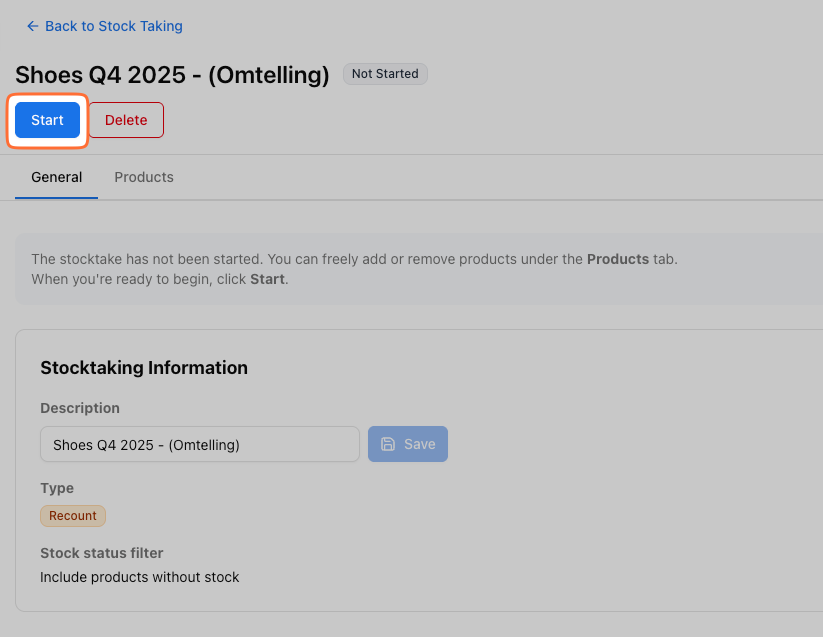Click the bold Start word in banner
The image size is (823, 637).
click(267, 279)
